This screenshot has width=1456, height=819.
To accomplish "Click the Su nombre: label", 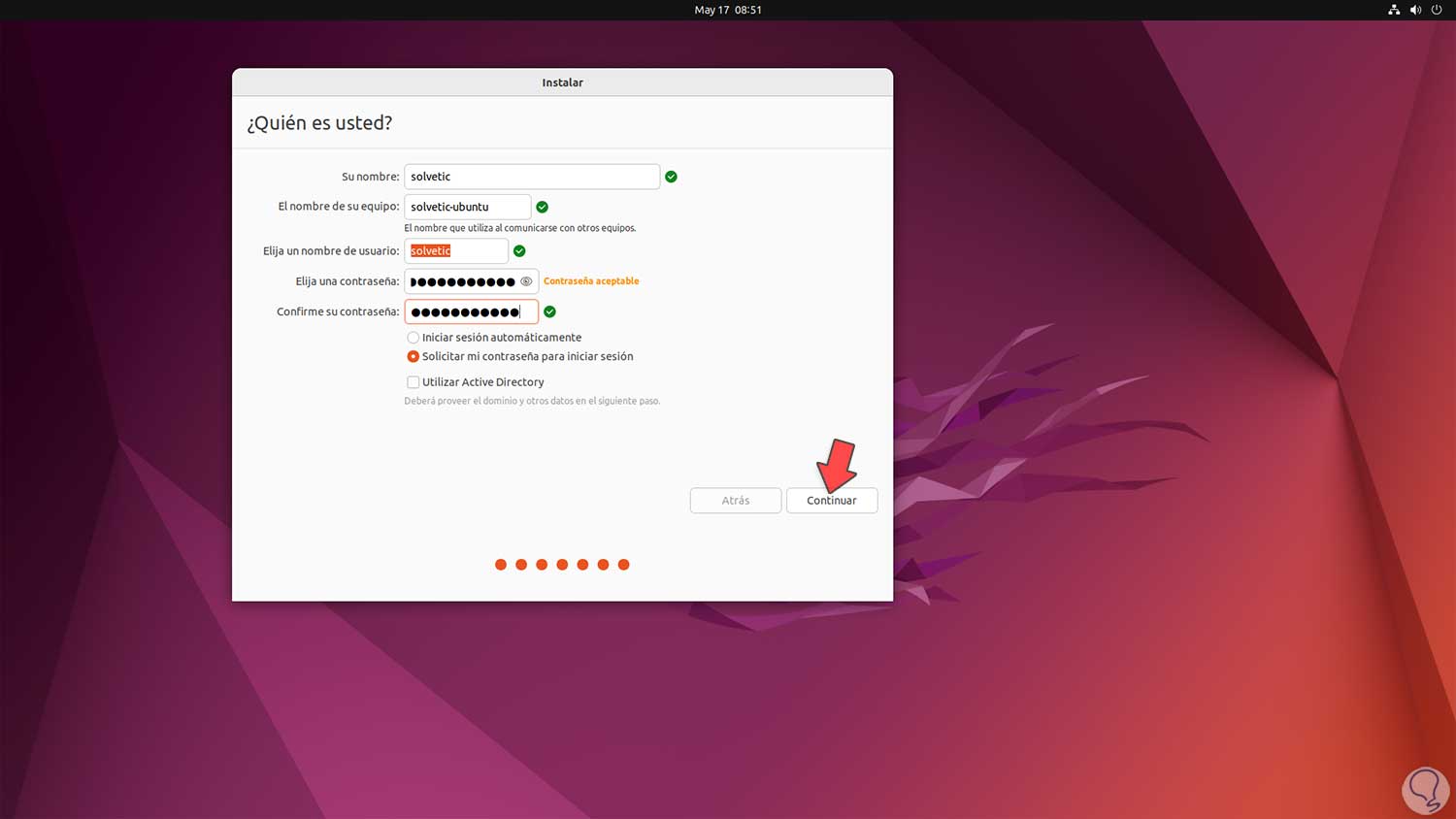I will coord(371,177).
